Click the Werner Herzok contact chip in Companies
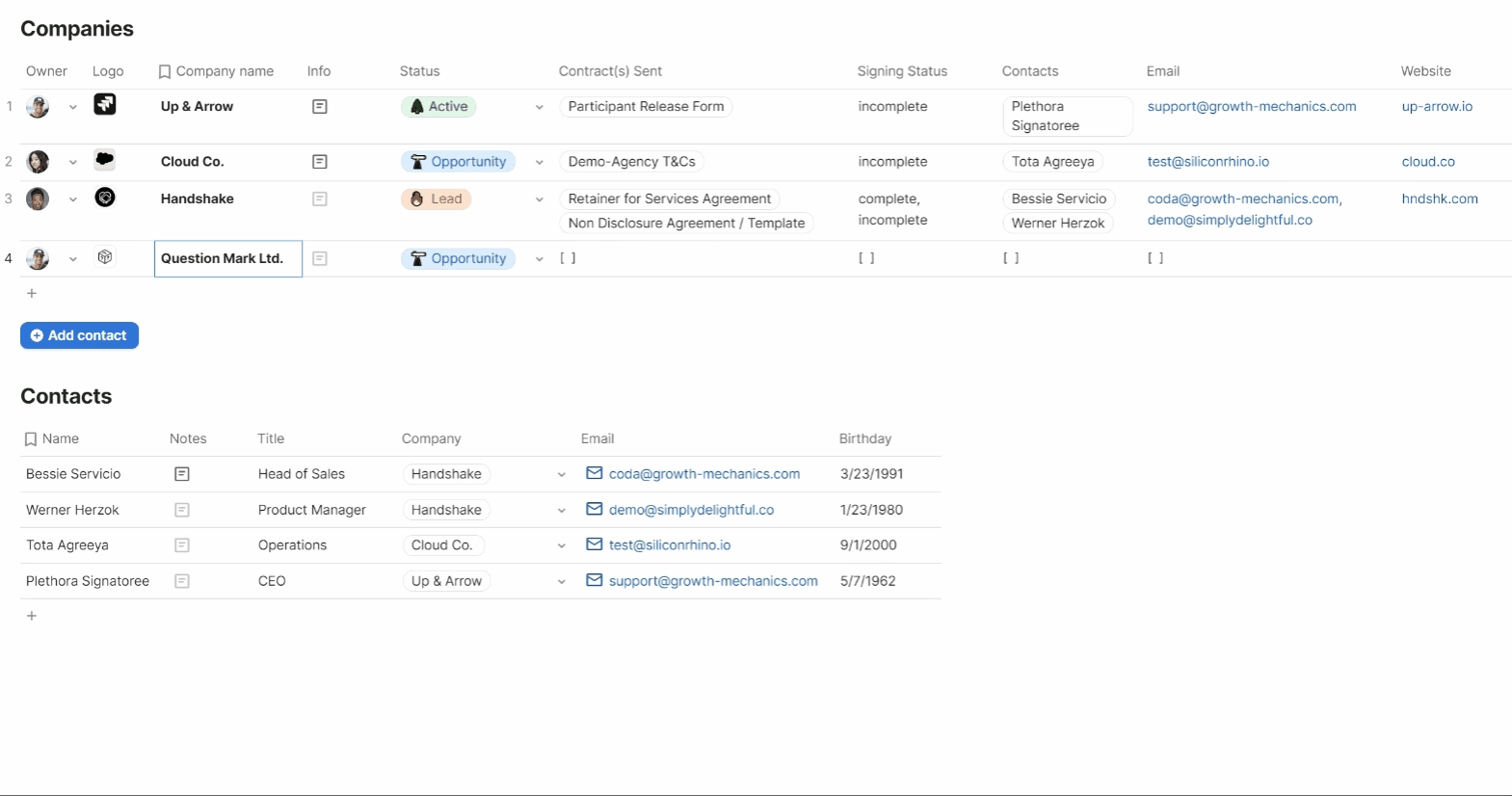This screenshot has height=796, width=1512. 1058,223
